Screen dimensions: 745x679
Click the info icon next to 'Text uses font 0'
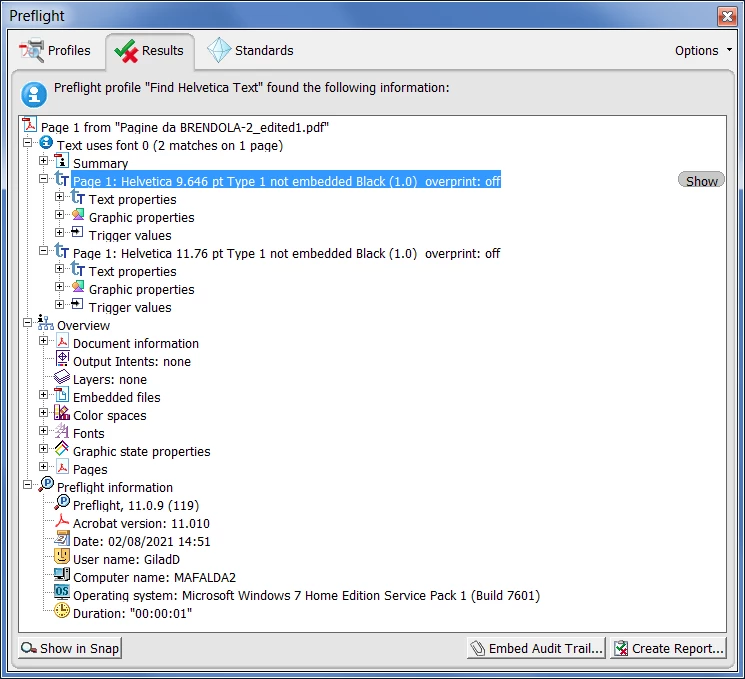click(x=46, y=143)
